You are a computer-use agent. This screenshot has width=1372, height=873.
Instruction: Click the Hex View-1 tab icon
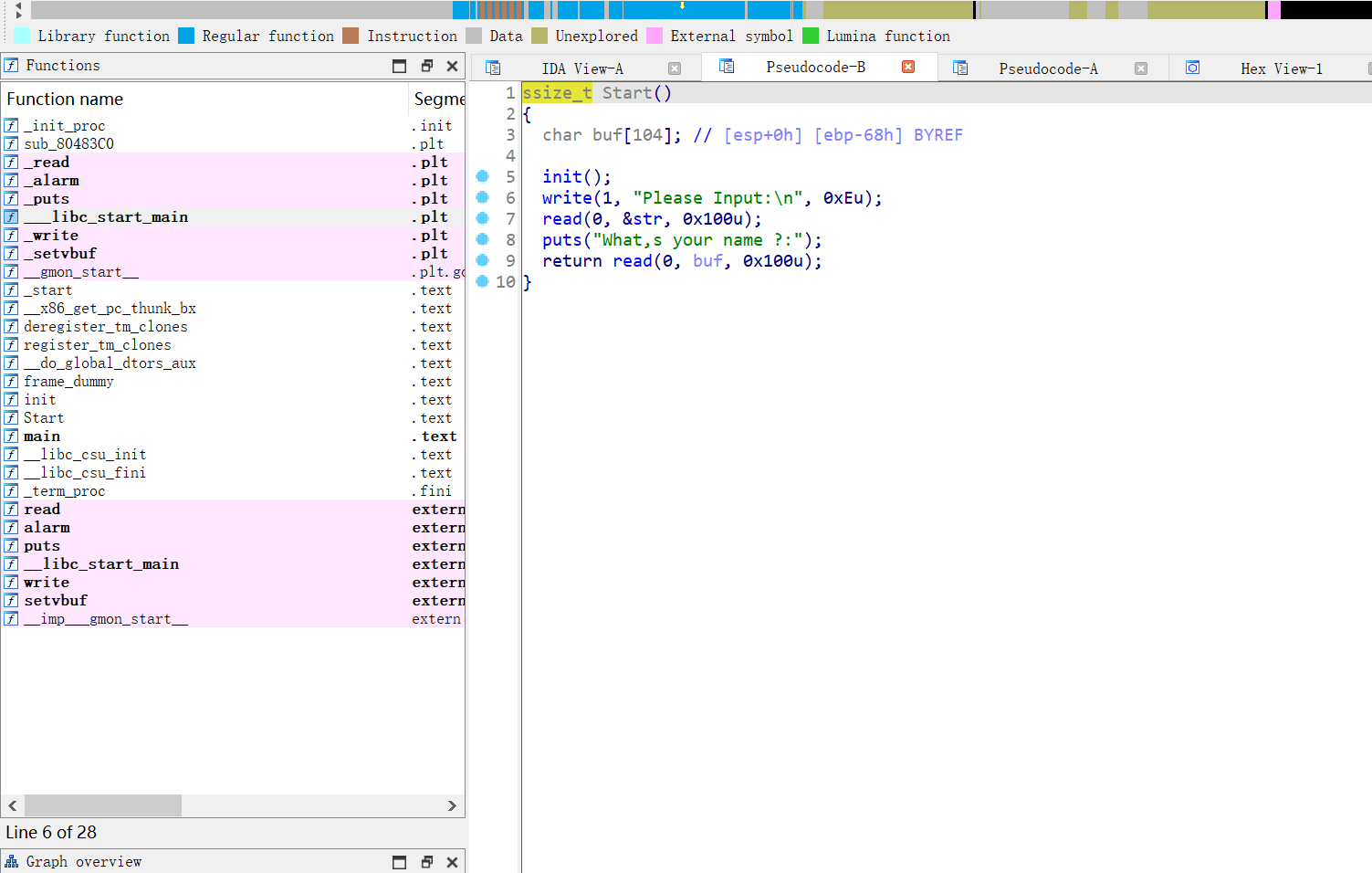[1192, 68]
